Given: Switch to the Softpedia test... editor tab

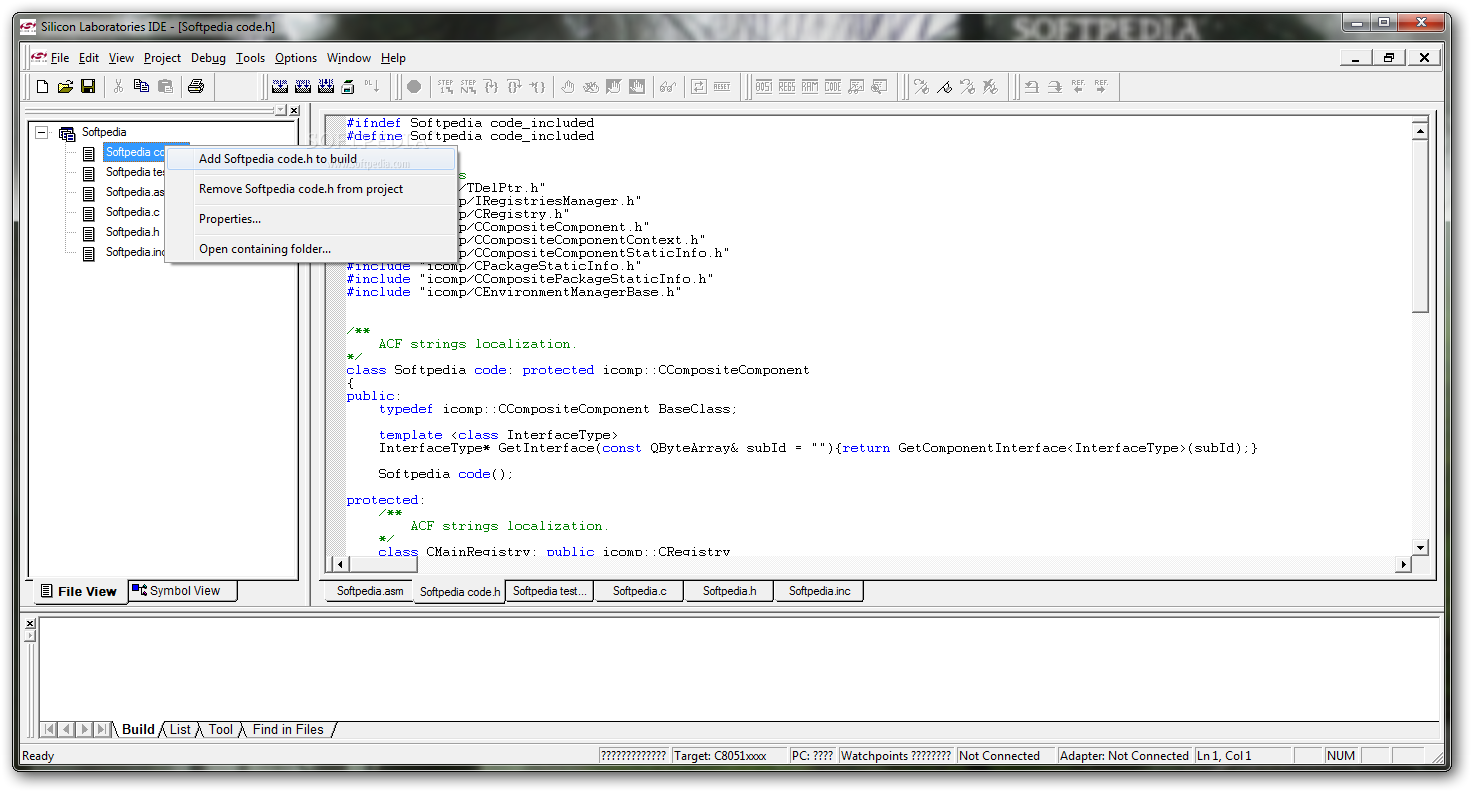Looking at the screenshot, I should point(549,591).
